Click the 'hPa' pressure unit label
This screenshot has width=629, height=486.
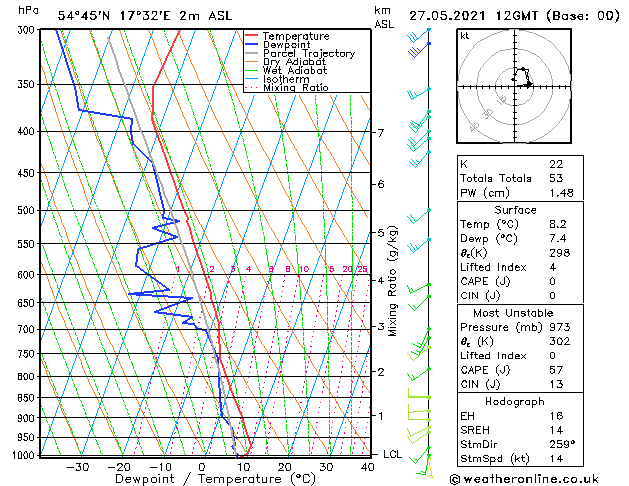pyautogui.click(x=28, y=10)
